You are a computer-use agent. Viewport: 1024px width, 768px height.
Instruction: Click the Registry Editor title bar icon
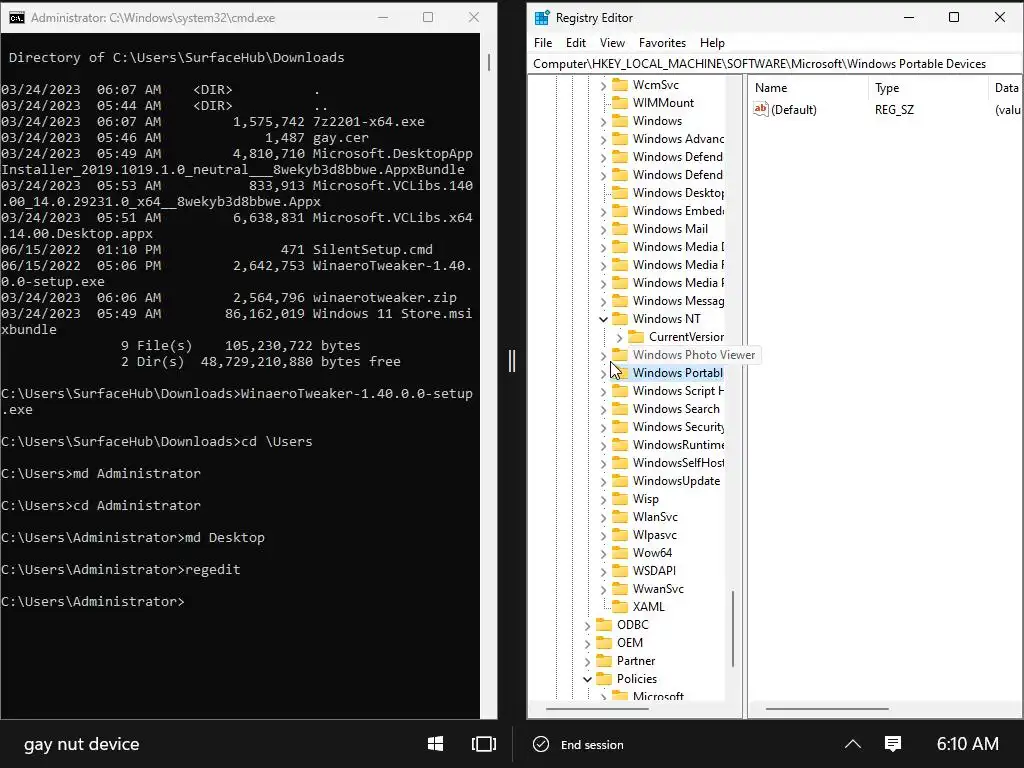542,18
